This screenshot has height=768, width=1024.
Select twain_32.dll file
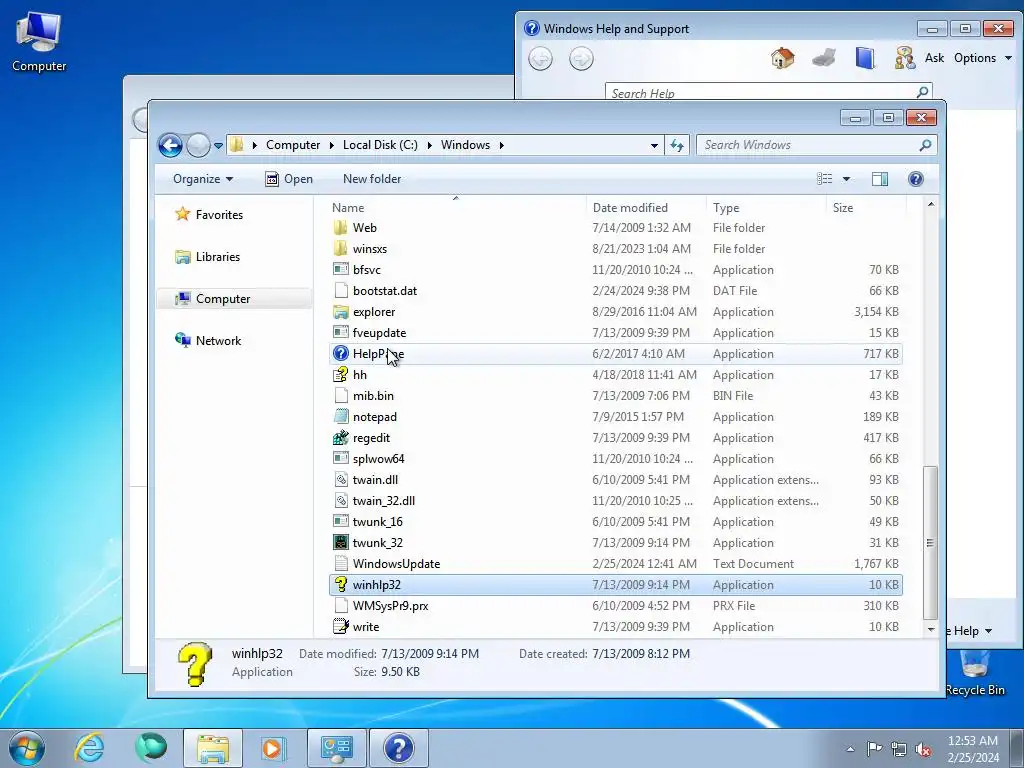tap(384, 501)
